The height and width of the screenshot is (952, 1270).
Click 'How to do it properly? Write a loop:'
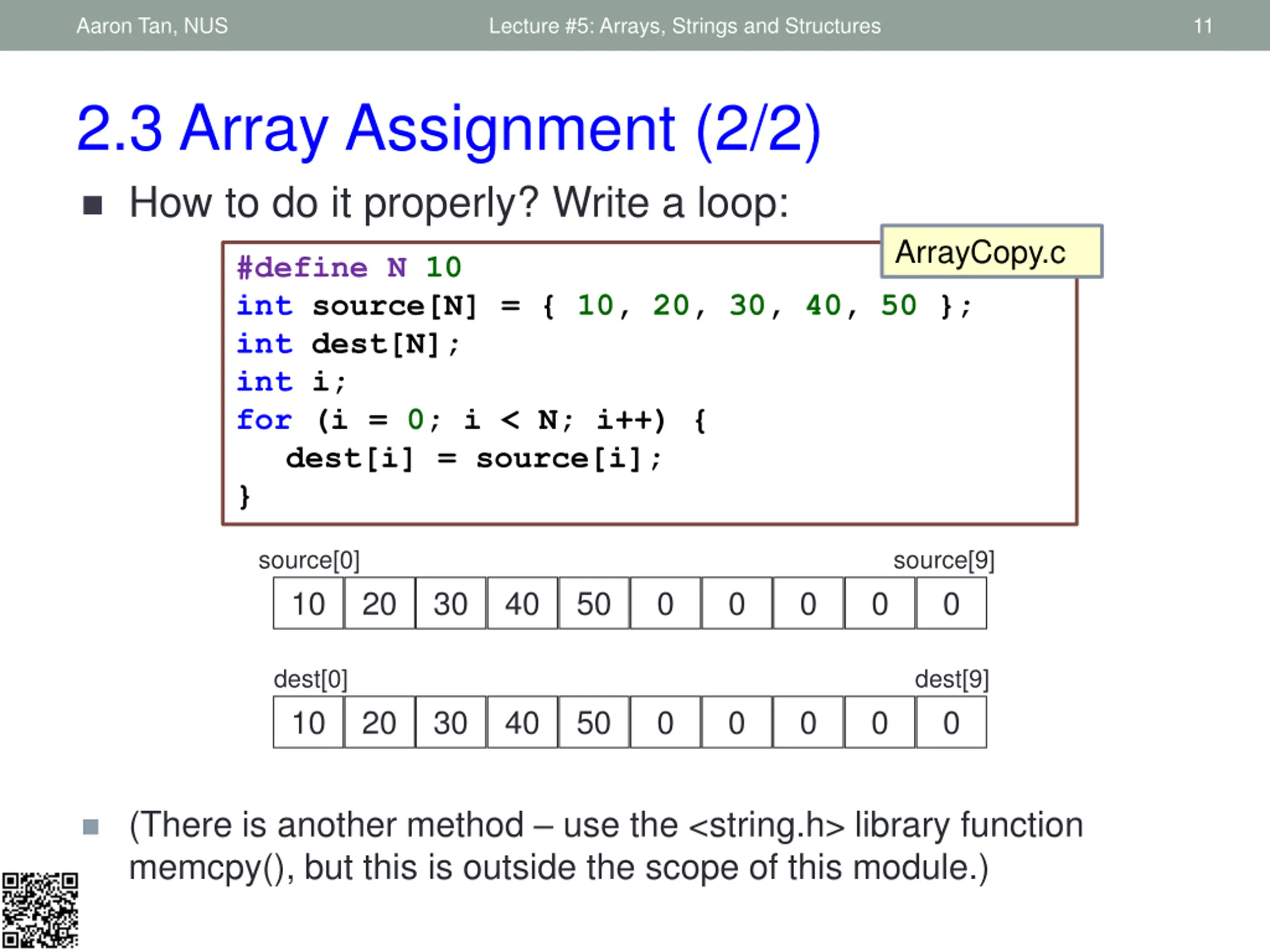click(459, 203)
